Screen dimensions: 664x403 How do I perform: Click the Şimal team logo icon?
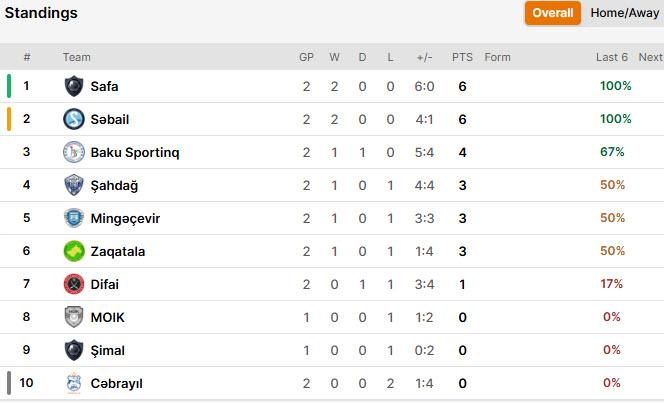click(x=74, y=350)
